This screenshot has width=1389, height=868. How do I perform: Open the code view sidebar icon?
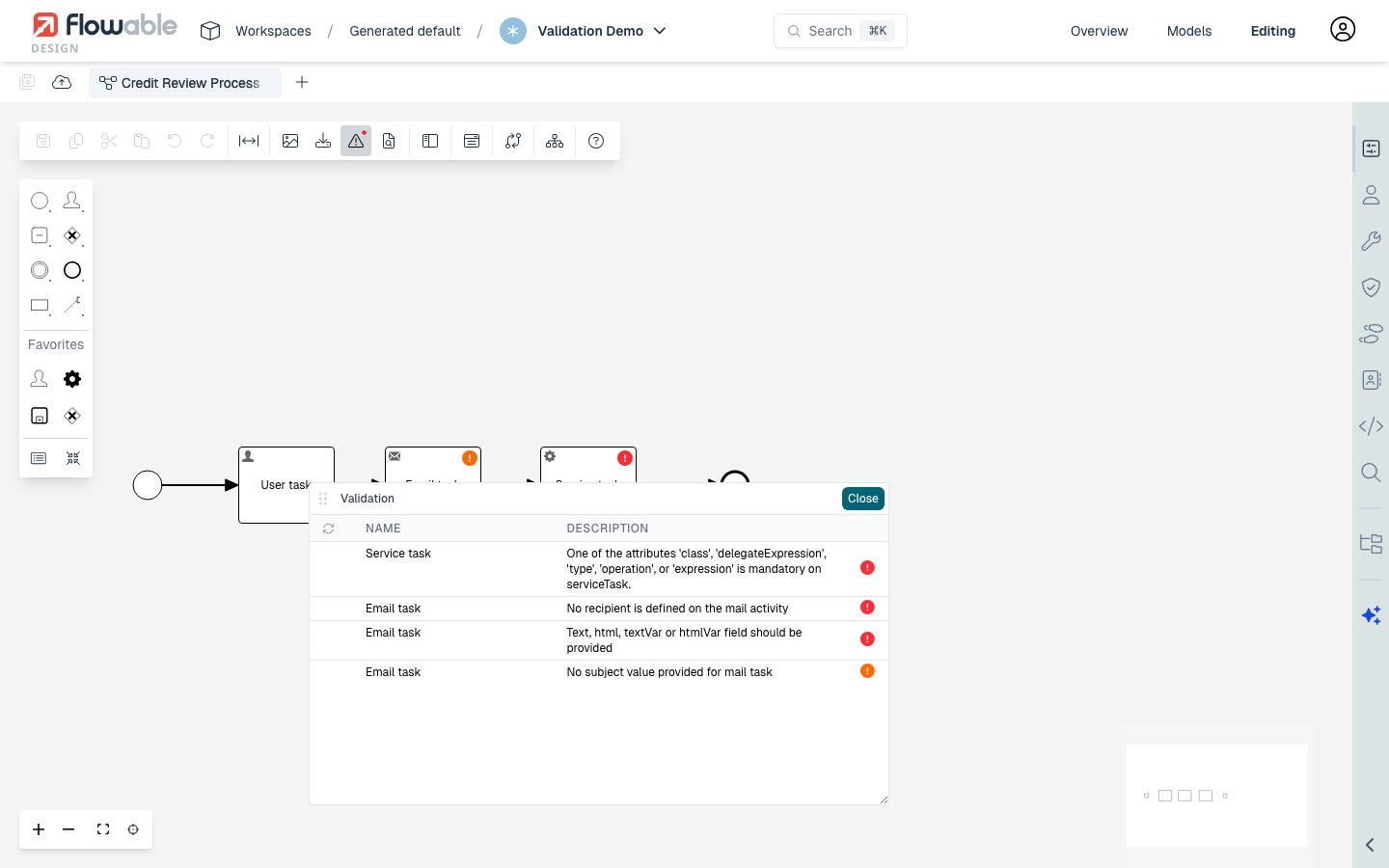pyautogui.click(x=1371, y=426)
